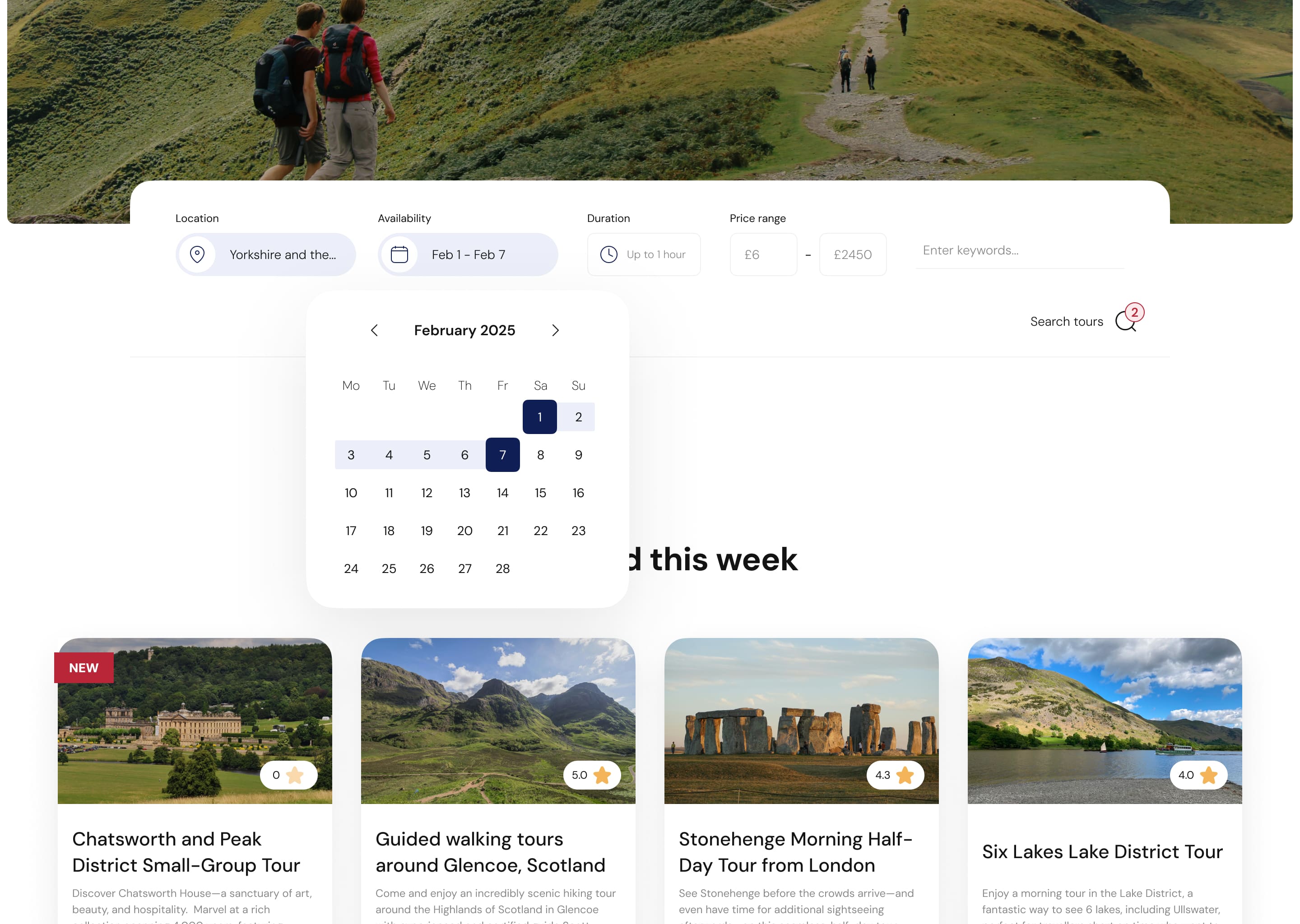This screenshot has width=1300, height=924.
Task: Click the location pin icon
Action: pos(198,254)
